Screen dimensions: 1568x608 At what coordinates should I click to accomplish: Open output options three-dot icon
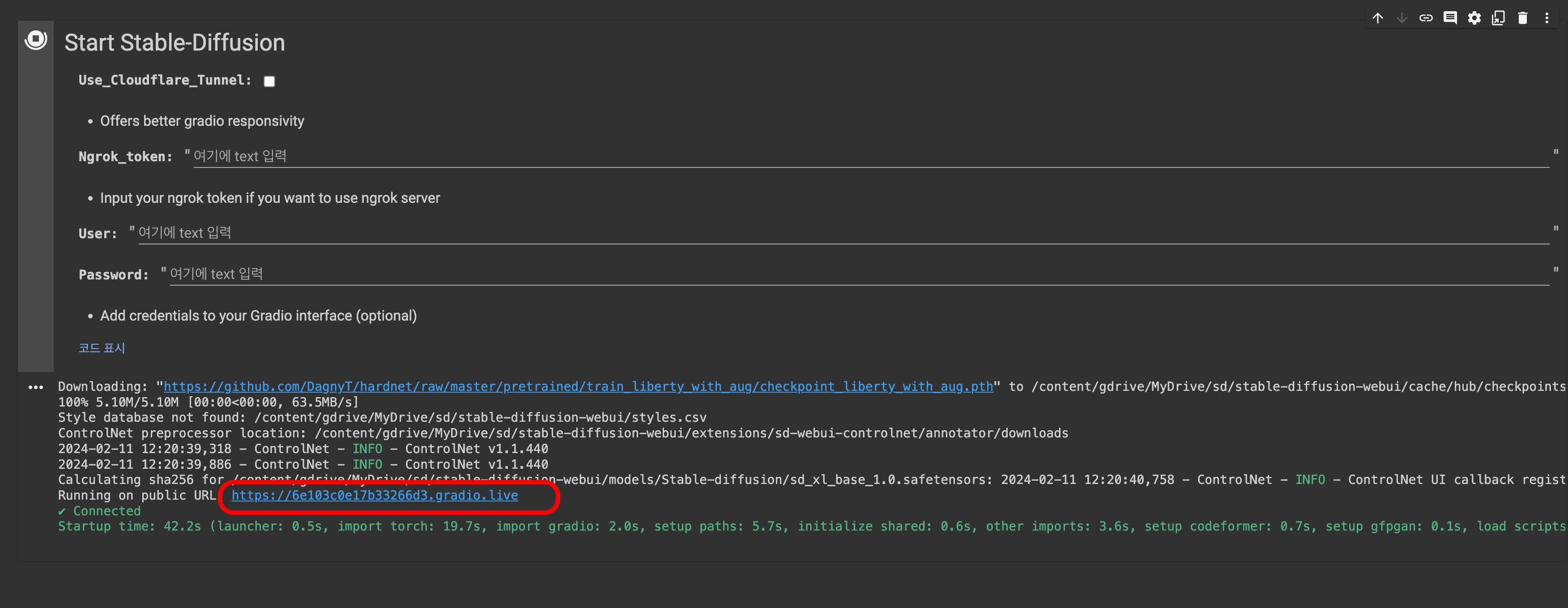(36, 387)
